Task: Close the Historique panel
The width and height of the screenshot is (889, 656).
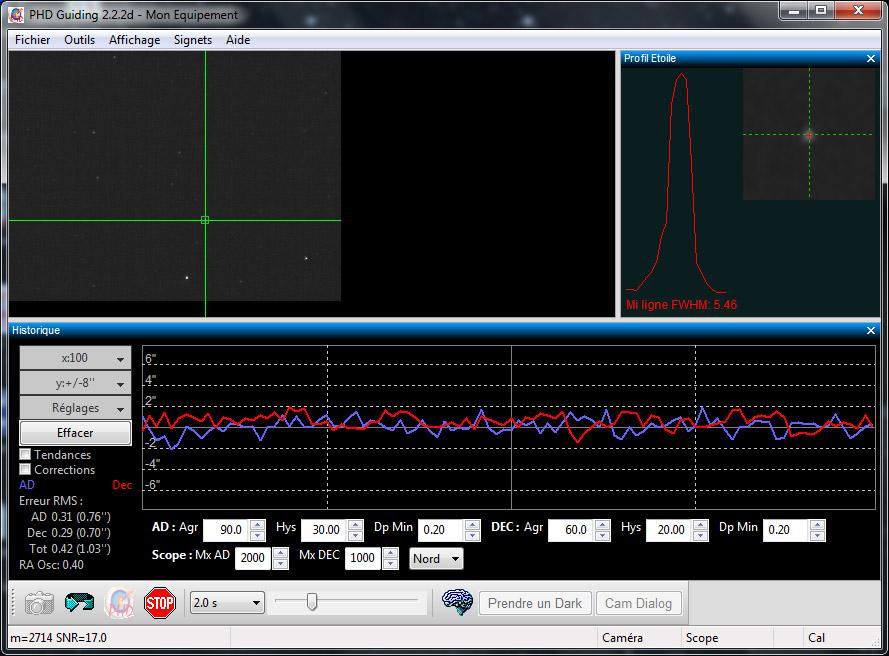Action: coord(870,331)
